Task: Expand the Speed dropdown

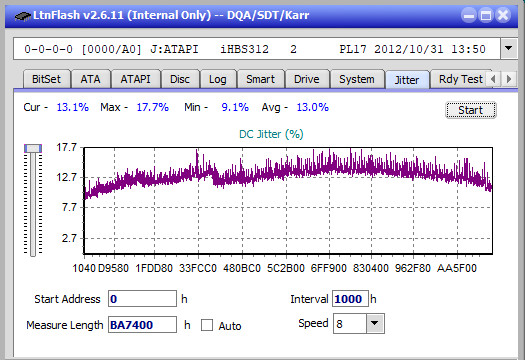Action: coord(375,323)
